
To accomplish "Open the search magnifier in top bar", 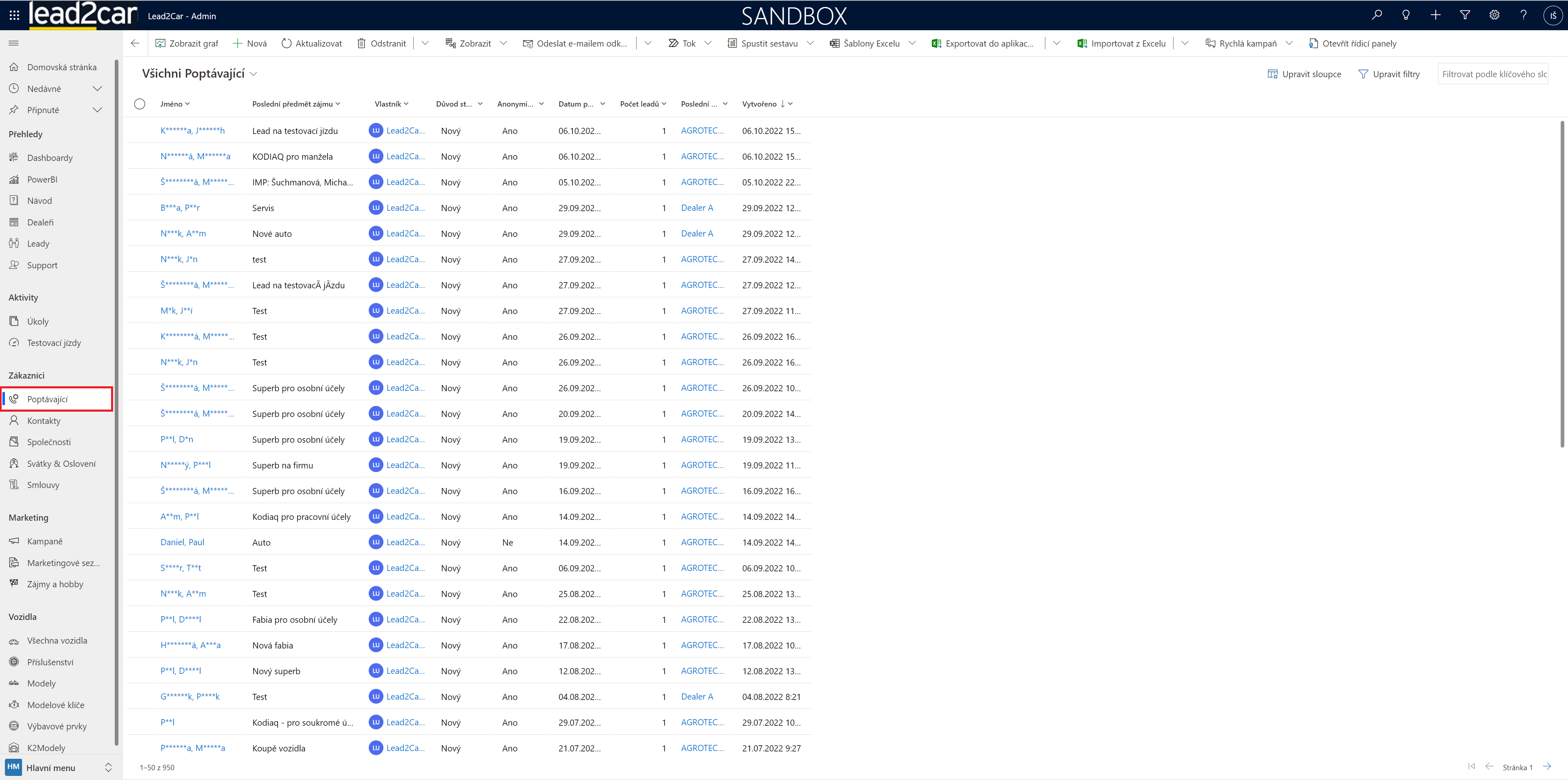I will (1376, 15).
